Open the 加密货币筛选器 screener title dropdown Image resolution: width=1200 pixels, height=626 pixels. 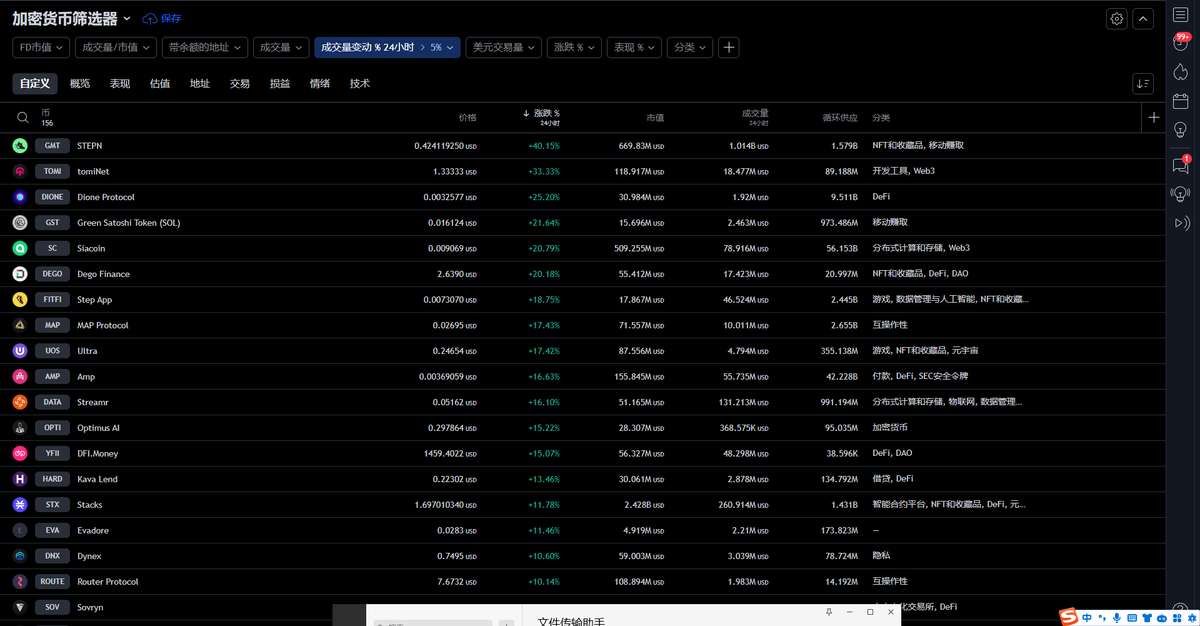(72, 19)
